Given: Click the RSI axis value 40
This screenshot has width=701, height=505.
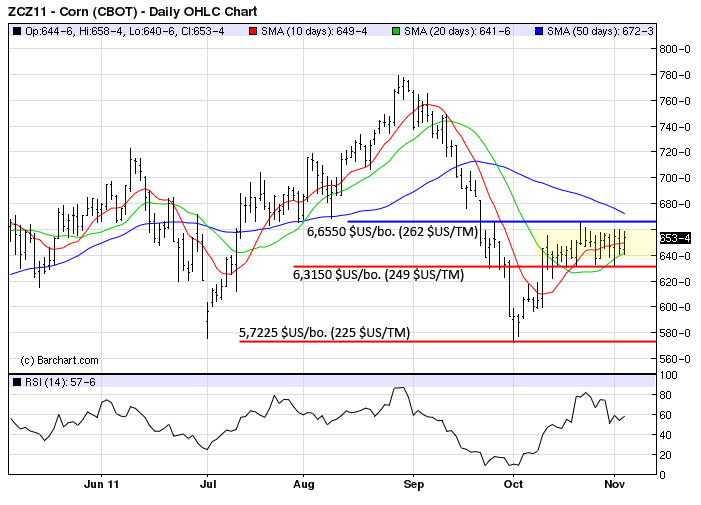Looking at the screenshot, I should coord(666,435).
